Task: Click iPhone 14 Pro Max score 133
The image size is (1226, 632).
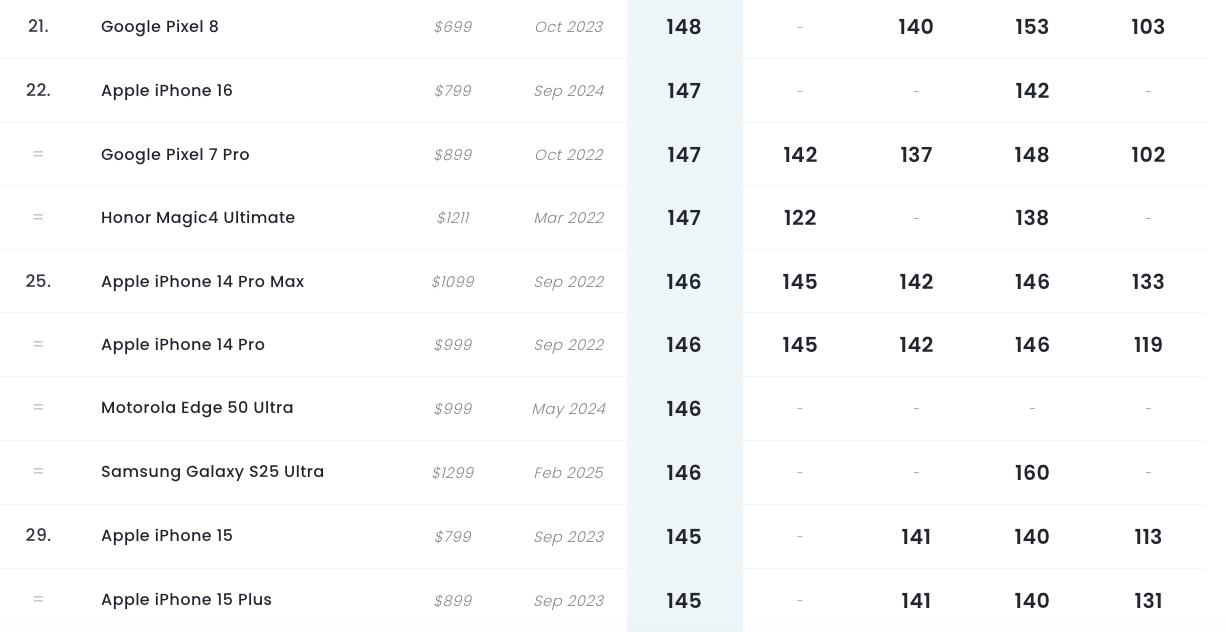Action: pyautogui.click(x=1148, y=282)
